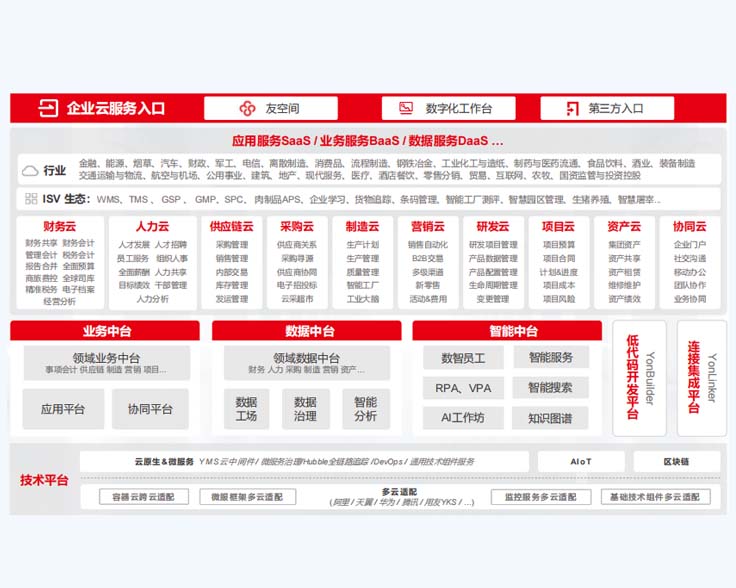Screen dimensions: 736x588
Task: Click the 智能分析 box
Action: 366,409
